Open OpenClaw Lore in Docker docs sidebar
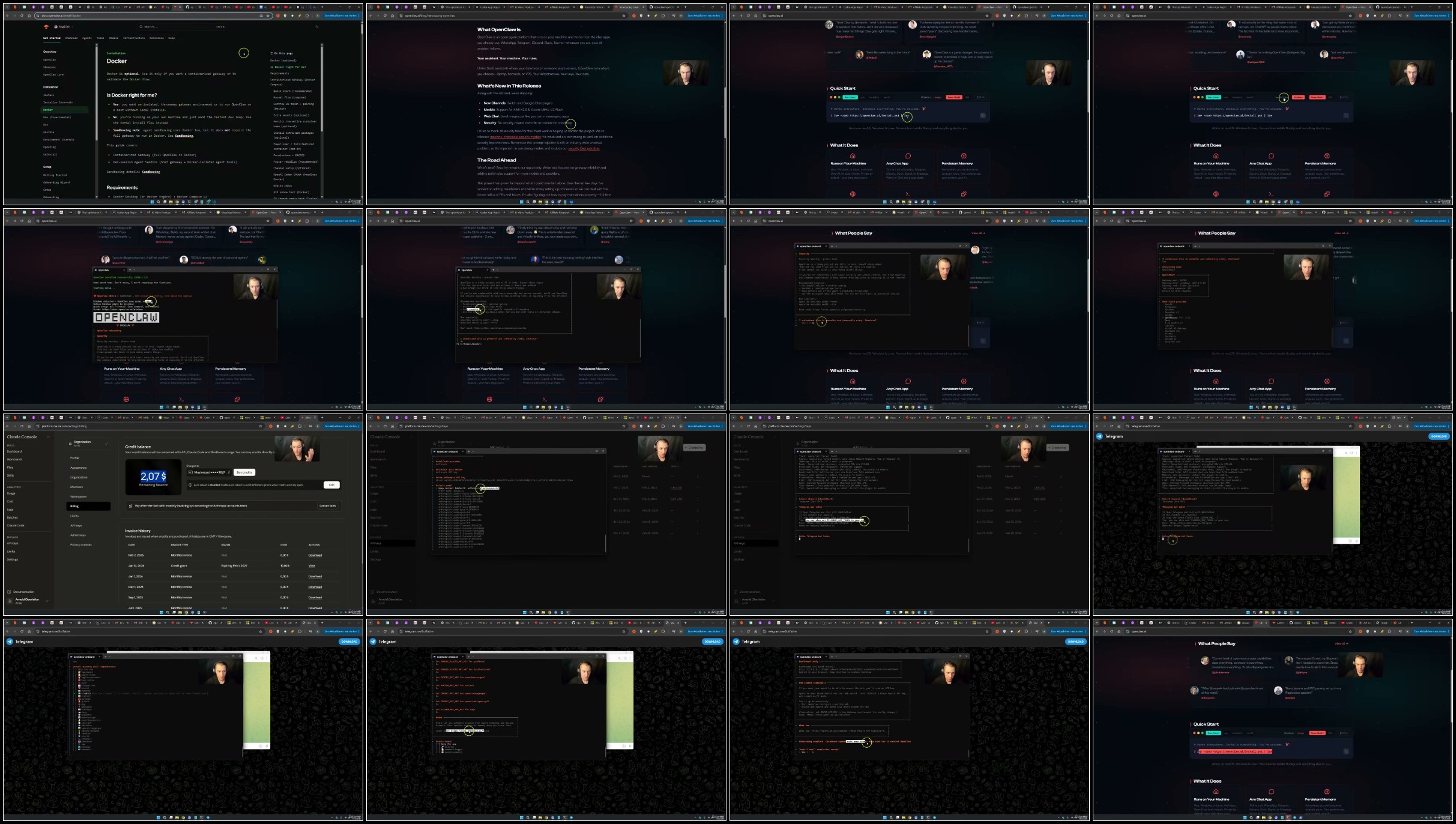The width and height of the screenshot is (1456, 824). [x=53, y=74]
